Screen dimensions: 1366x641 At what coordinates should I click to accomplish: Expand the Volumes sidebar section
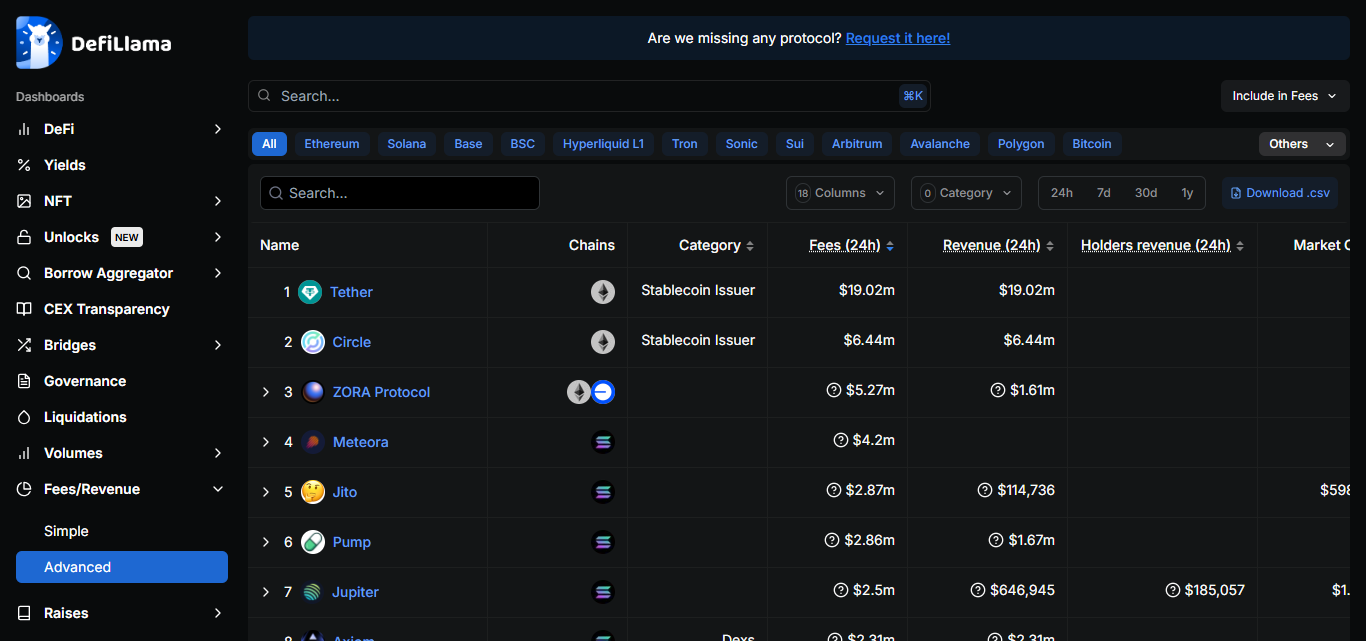[218, 453]
